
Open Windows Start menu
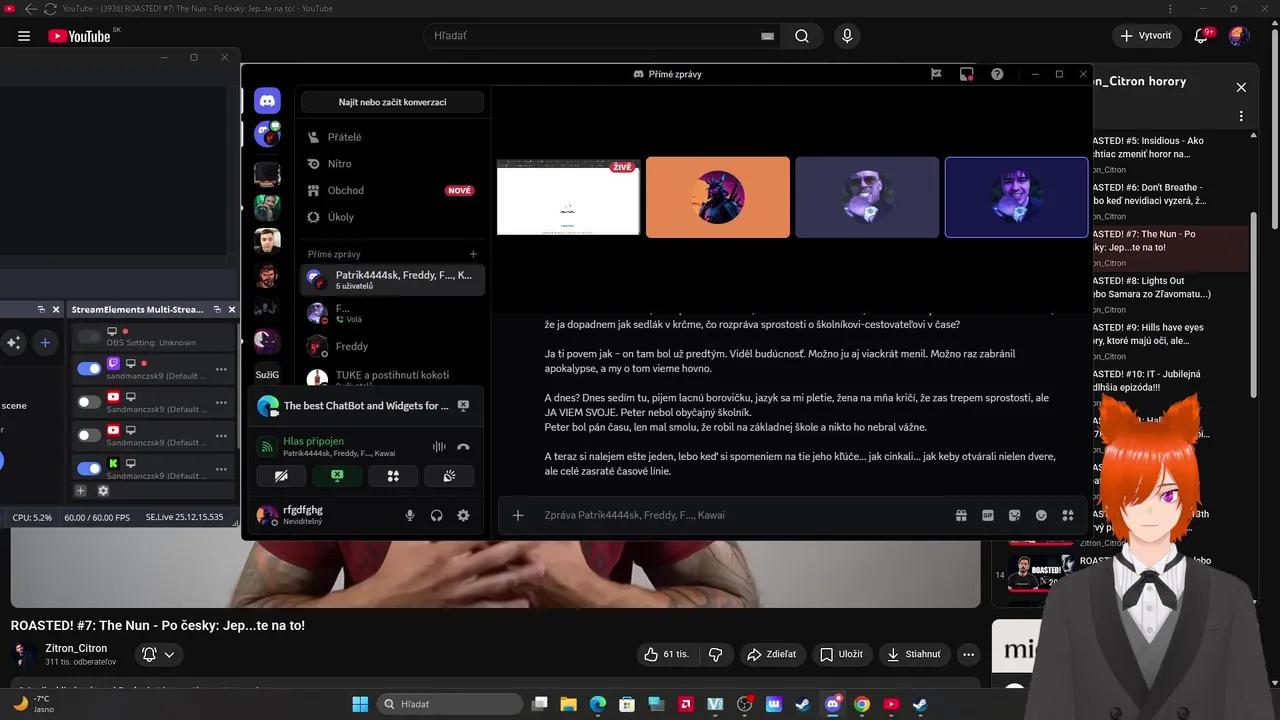point(360,704)
